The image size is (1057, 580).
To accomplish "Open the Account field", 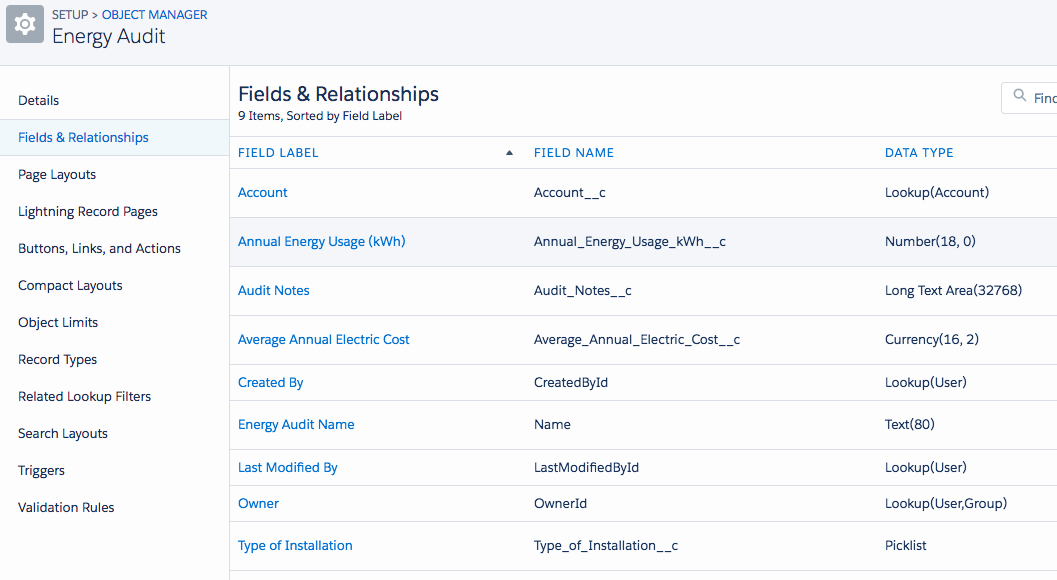I will click(263, 192).
